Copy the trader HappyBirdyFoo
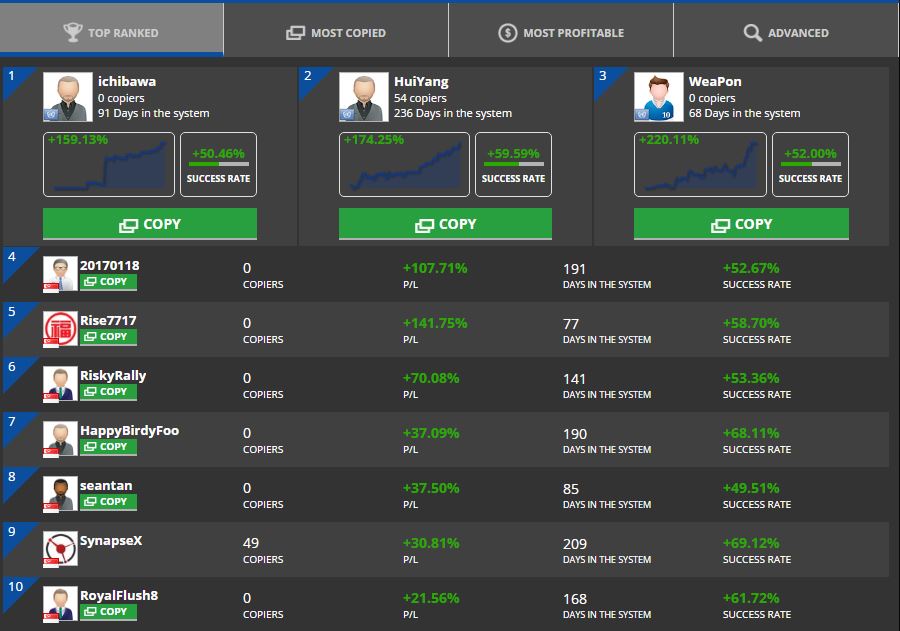 107,447
